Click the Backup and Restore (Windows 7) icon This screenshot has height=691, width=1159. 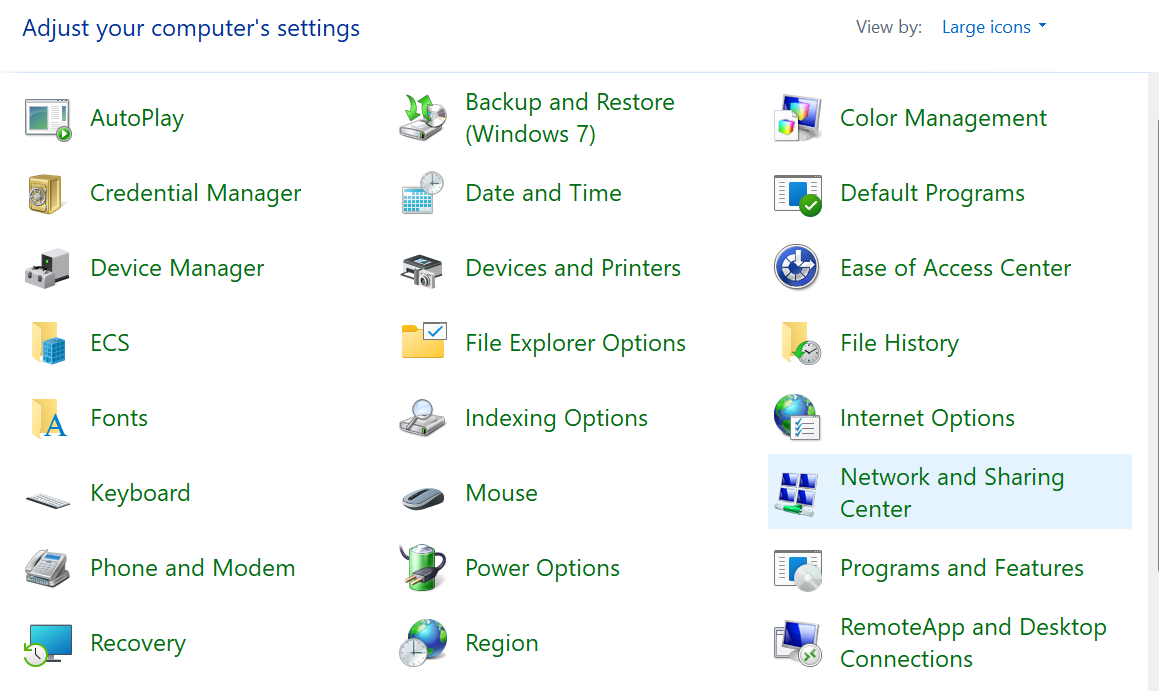pos(423,117)
